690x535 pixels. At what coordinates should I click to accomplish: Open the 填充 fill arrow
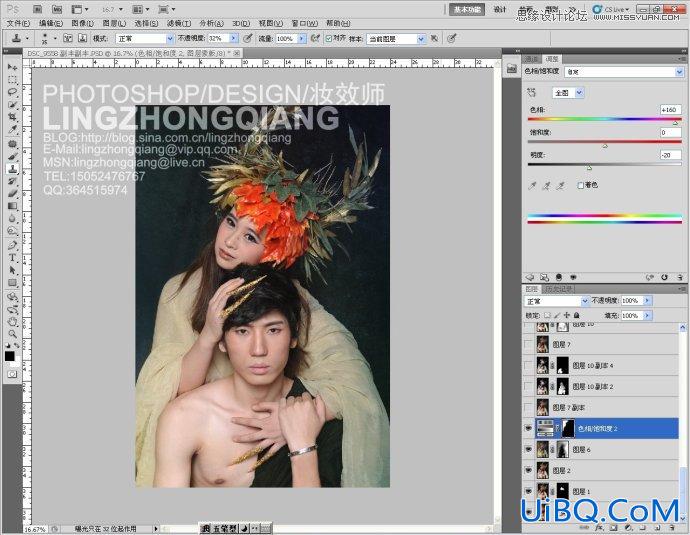coord(647,315)
